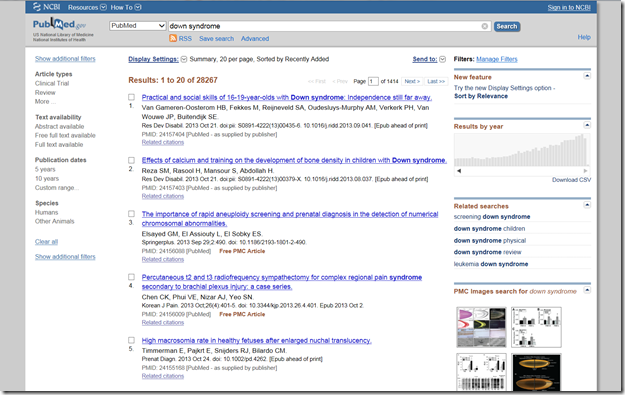Click related search screening down syndrome
The image size is (625, 395).
[x=492, y=217]
